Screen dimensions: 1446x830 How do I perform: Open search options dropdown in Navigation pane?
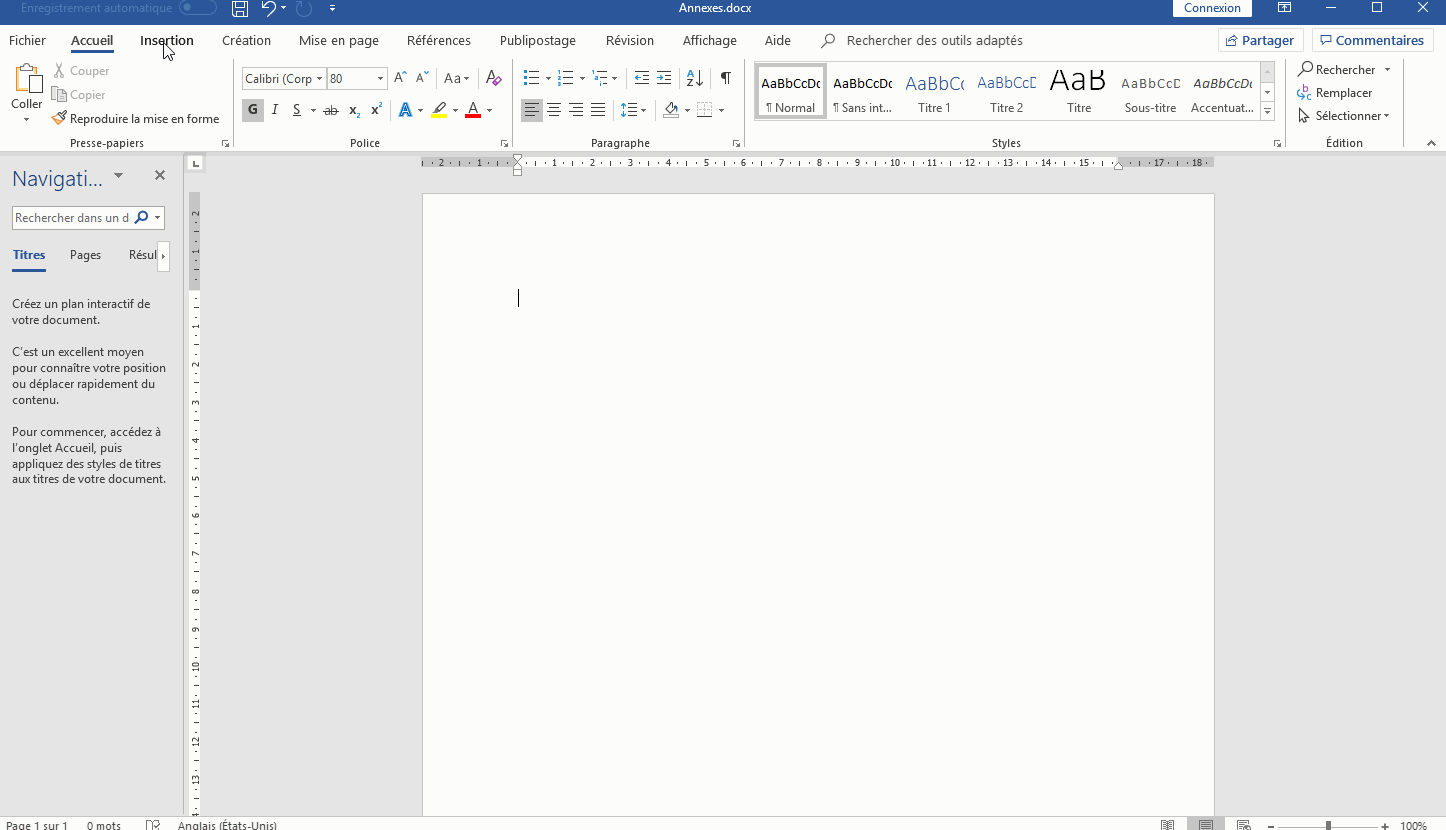158,218
